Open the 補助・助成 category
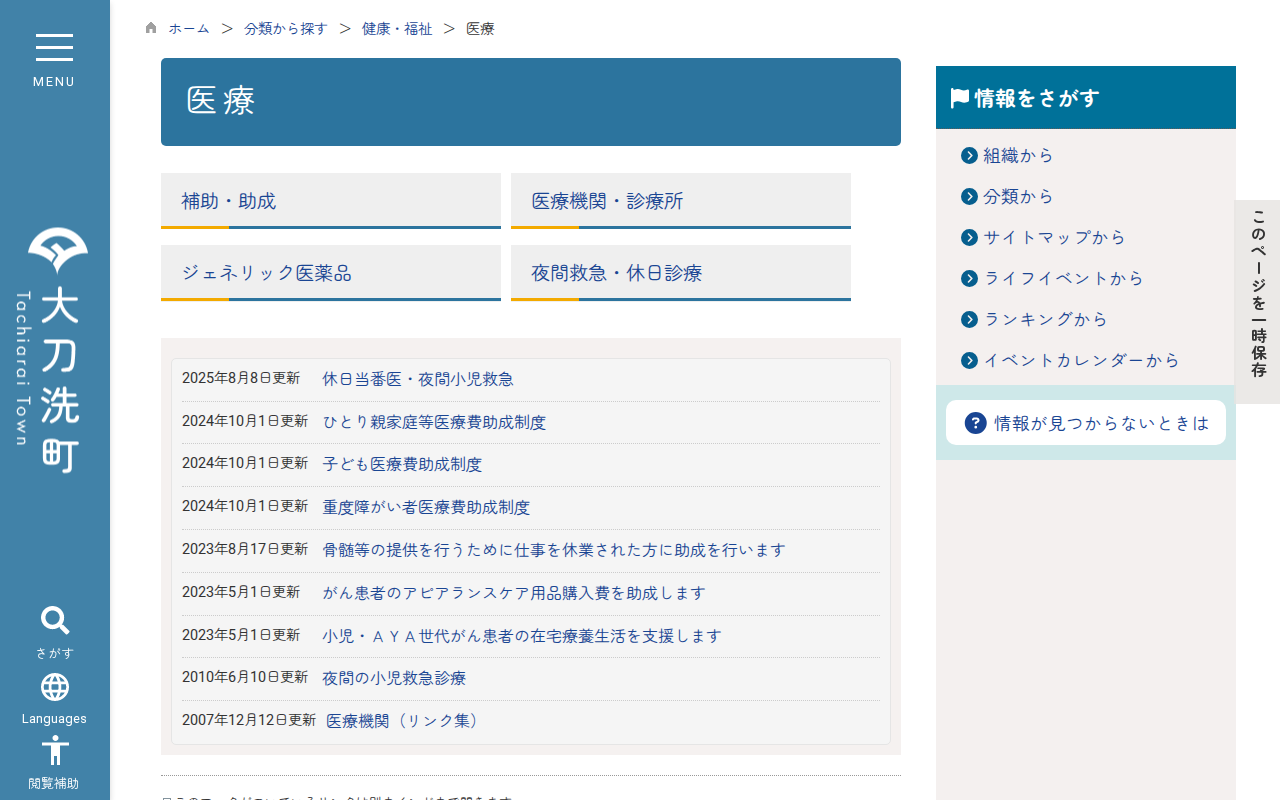This screenshot has width=1280, height=800. coord(331,201)
